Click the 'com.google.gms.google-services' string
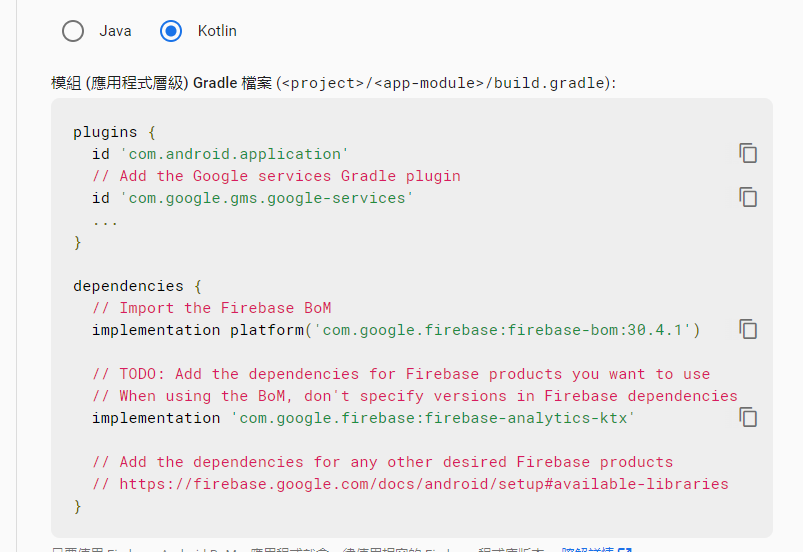This screenshot has height=552, width=803. point(266,198)
